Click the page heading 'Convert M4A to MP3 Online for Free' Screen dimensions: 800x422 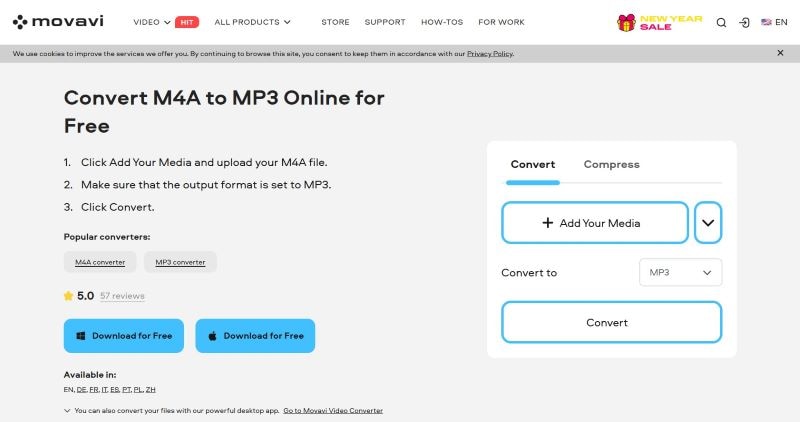tap(224, 112)
